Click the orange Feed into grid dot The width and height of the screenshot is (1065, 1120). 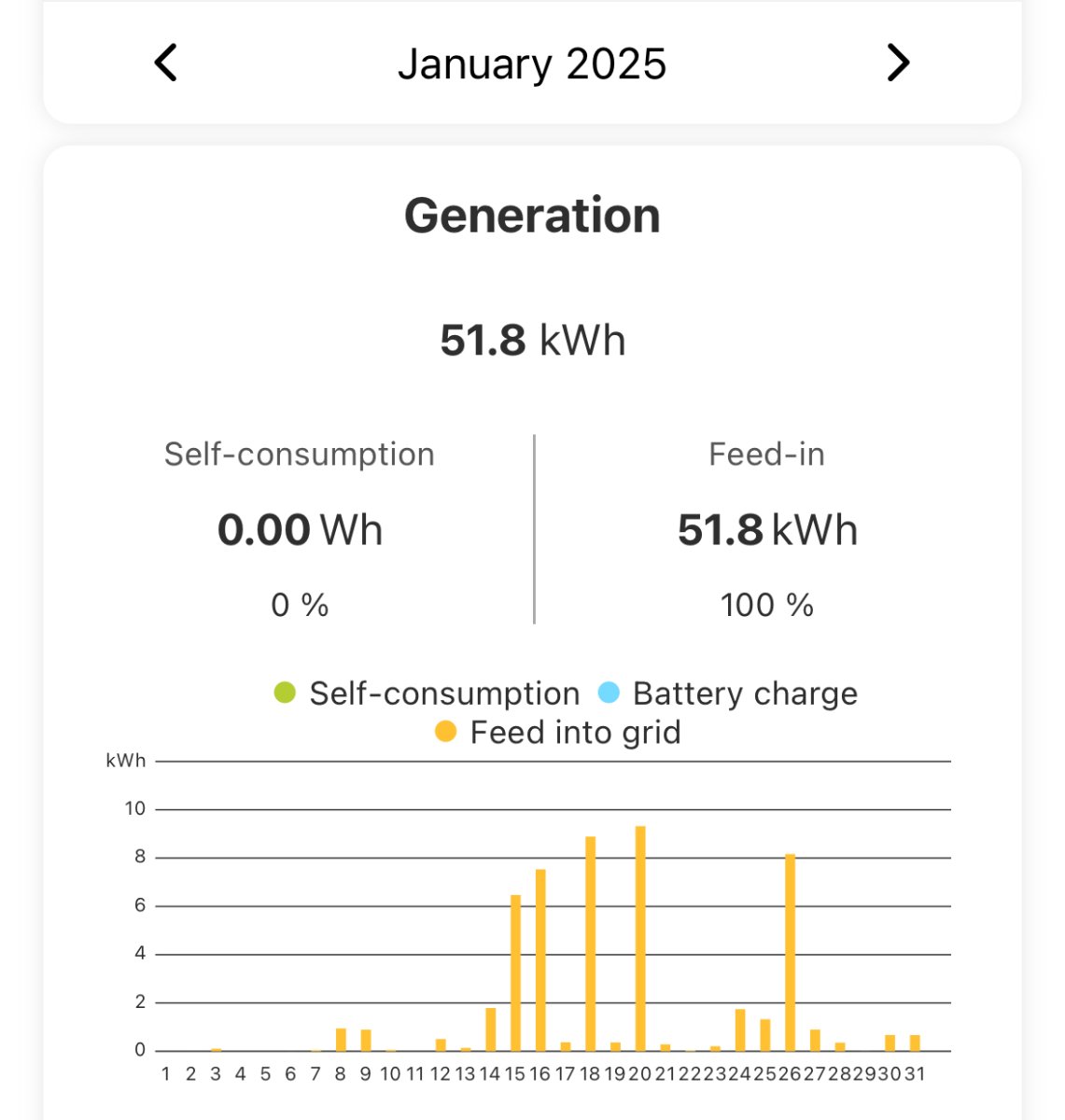[x=446, y=732]
